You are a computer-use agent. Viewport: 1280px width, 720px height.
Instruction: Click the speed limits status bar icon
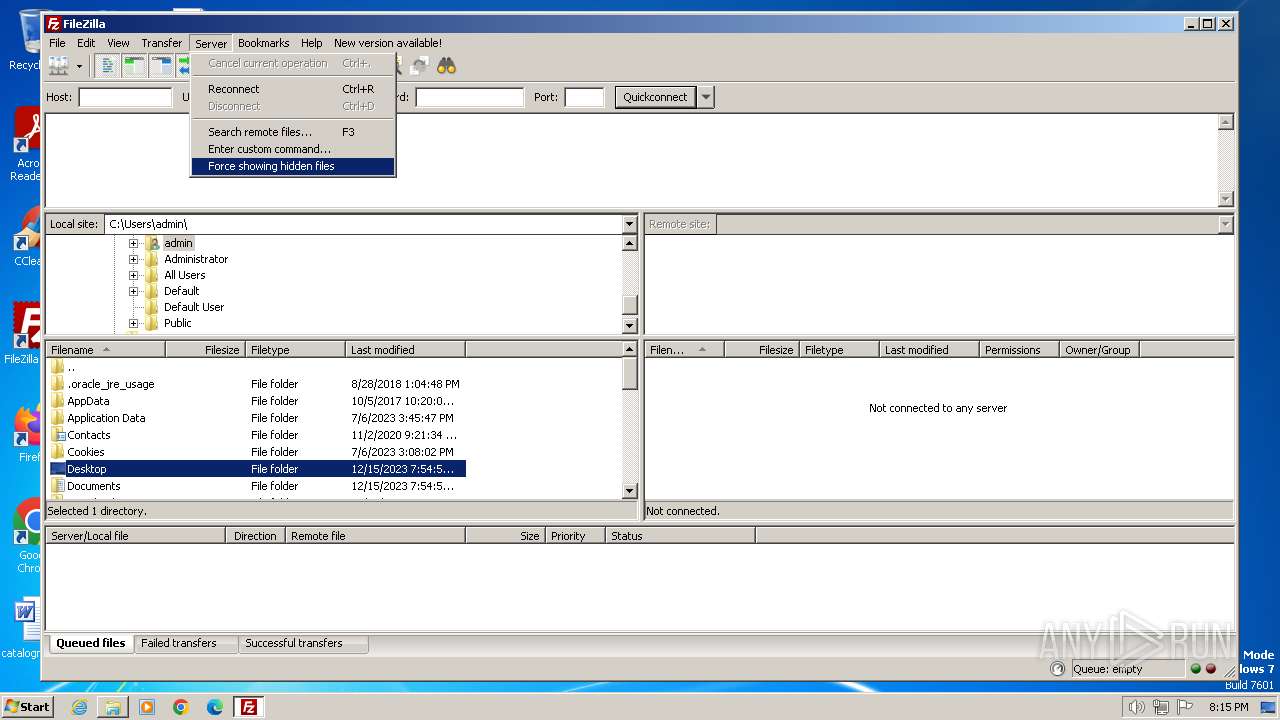click(x=1057, y=669)
